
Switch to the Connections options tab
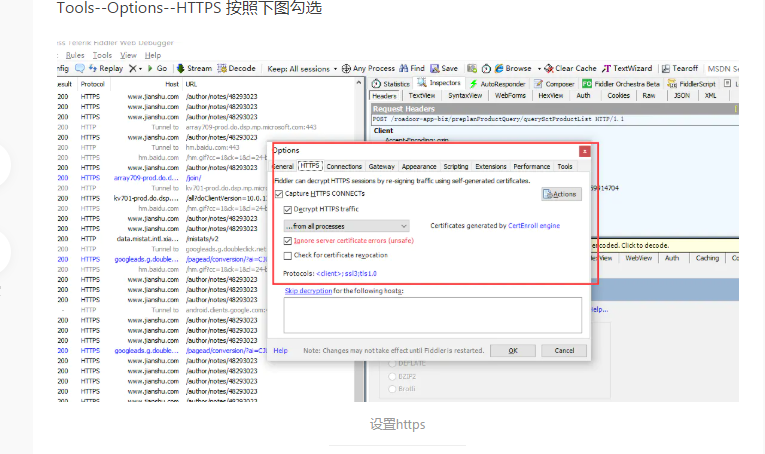344,166
